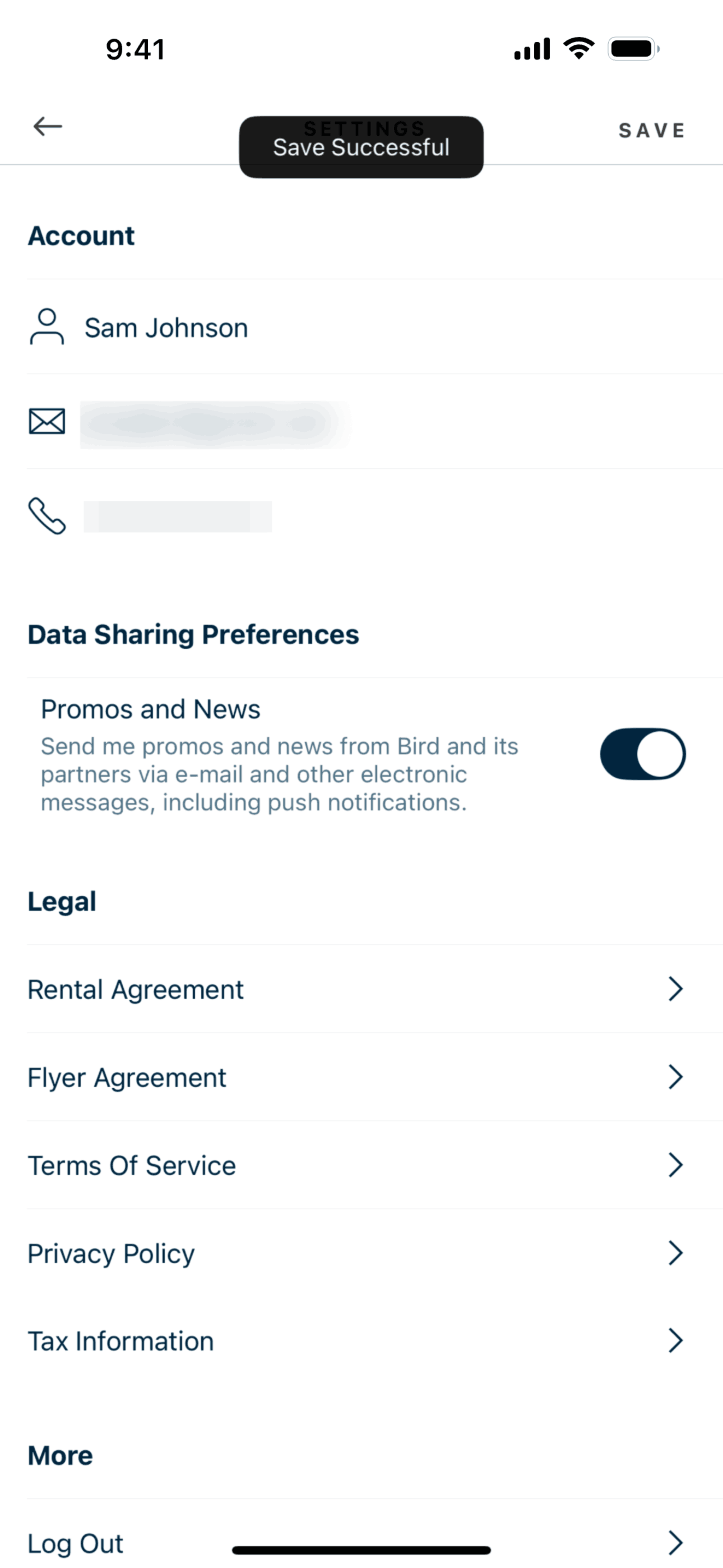Tap the profile person icon
Viewport: 723px width, 1568px height.
click(x=47, y=327)
